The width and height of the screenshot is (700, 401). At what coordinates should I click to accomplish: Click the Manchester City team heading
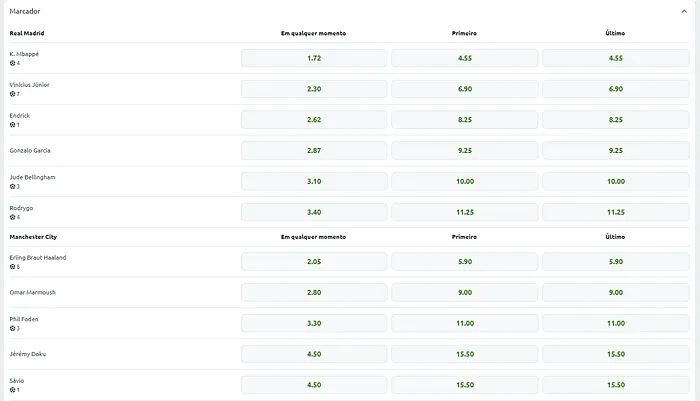click(x=33, y=237)
